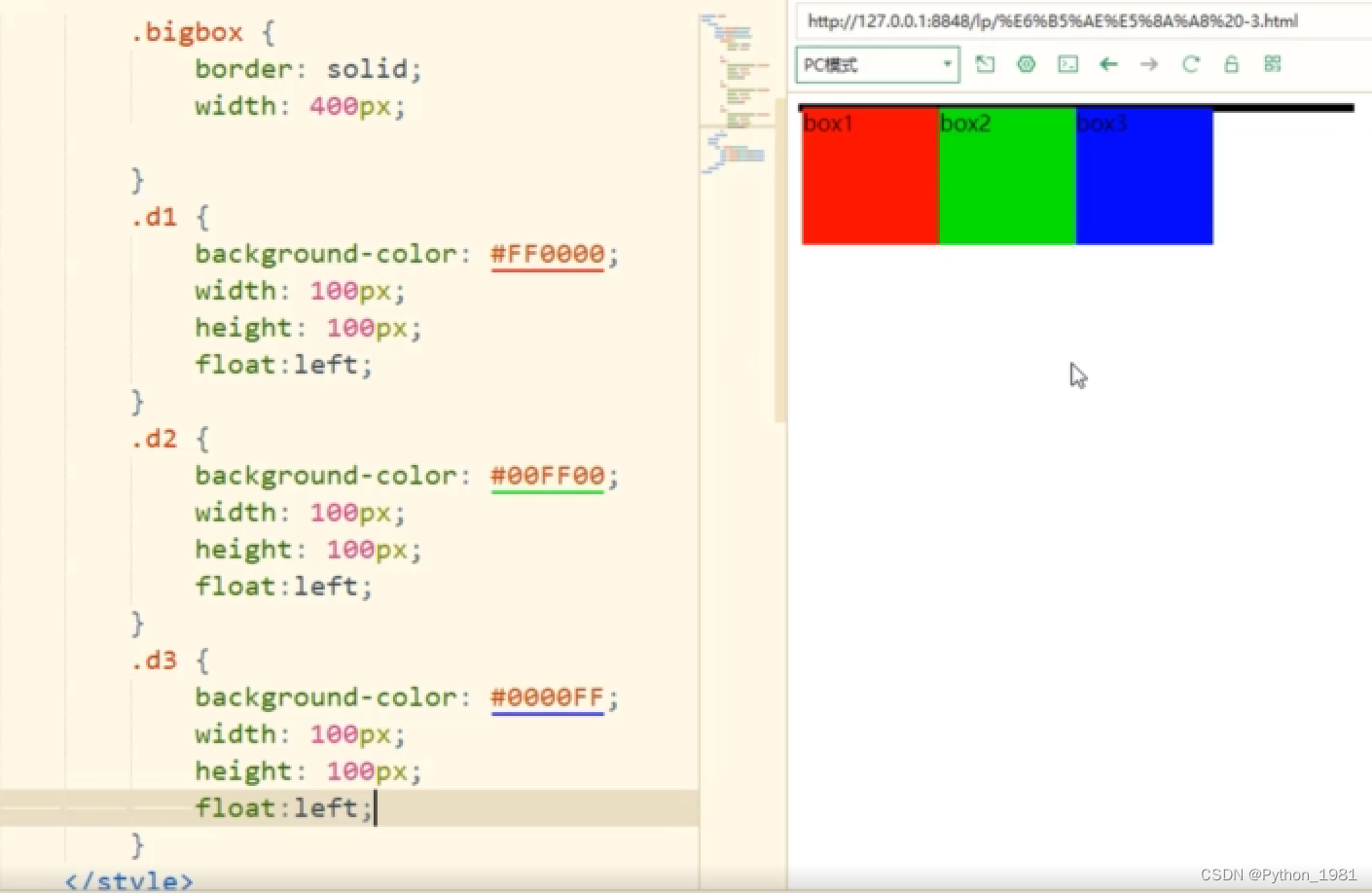
Task: Show the QR code icon for mobile preview
Action: pyautogui.click(x=1272, y=64)
